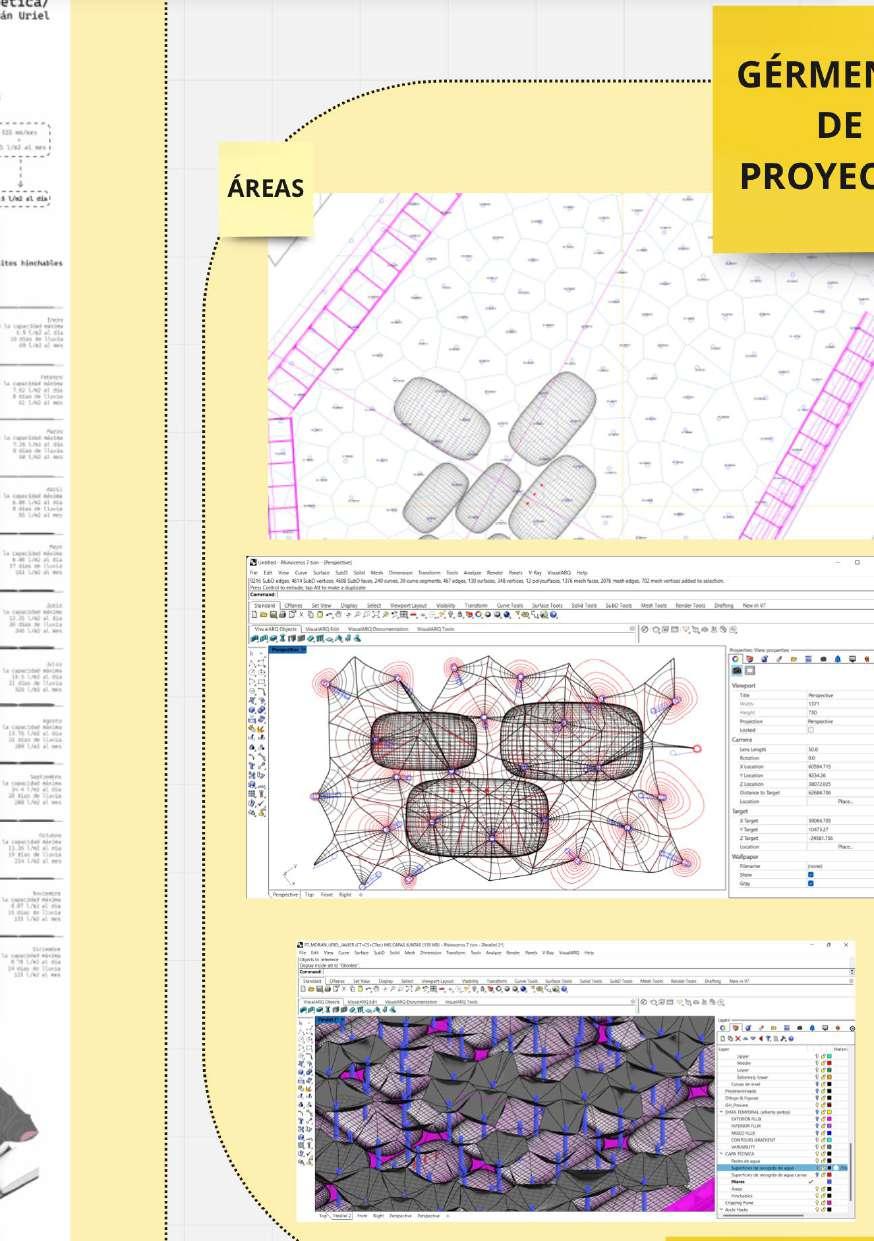Open Top viewport tab in upper Rhino window
Viewport: 874px width, 1241px height.
(307, 893)
